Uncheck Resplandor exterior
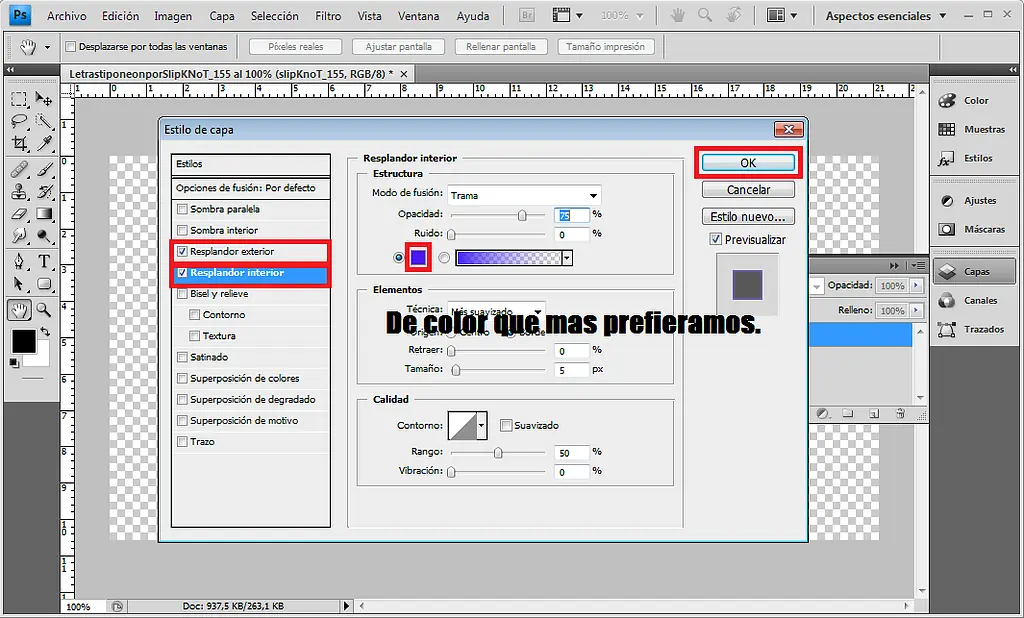 tap(182, 252)
